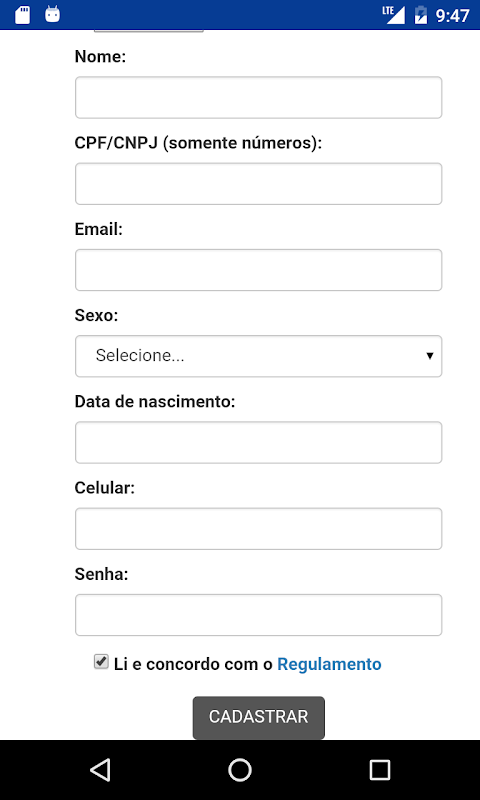Click the Senha password field

click(x=259, y=615)
